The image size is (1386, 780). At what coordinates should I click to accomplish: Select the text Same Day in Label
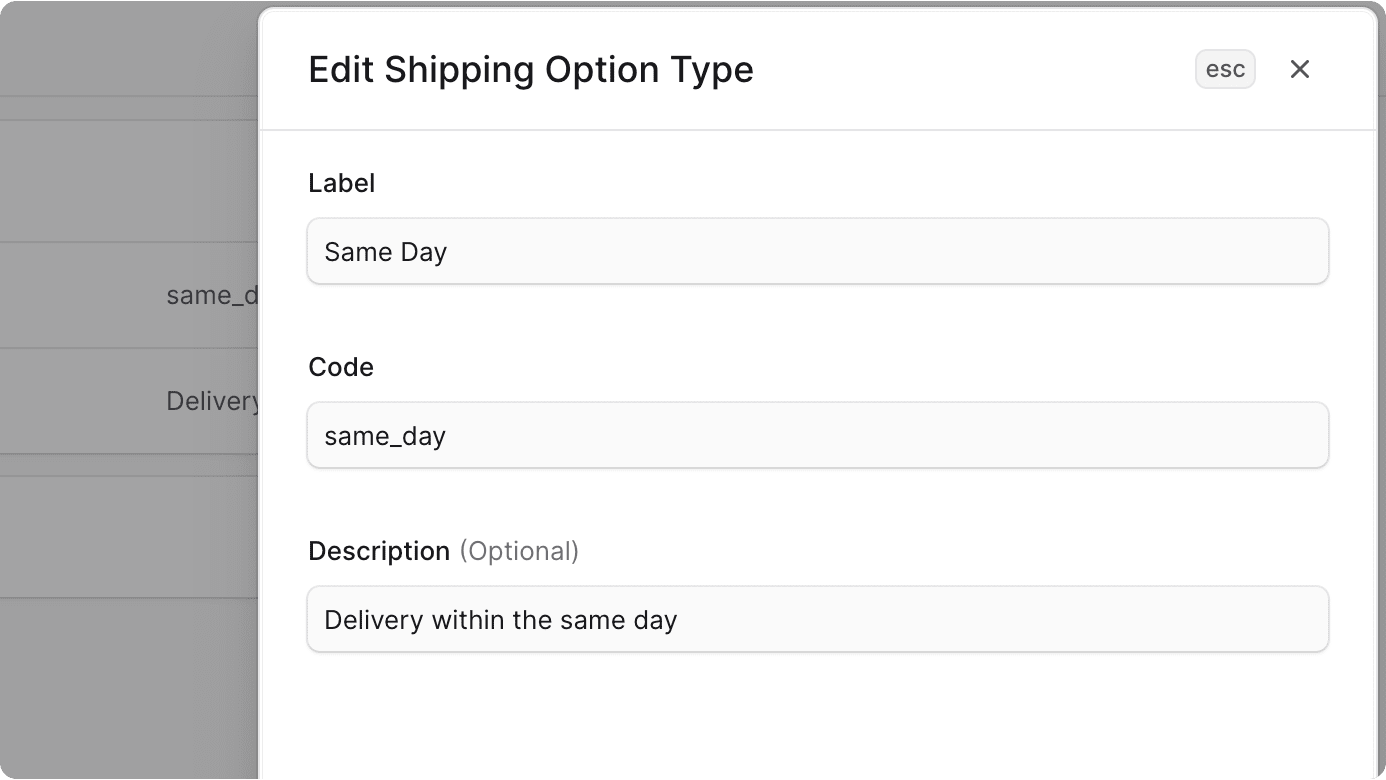[384, 251]
